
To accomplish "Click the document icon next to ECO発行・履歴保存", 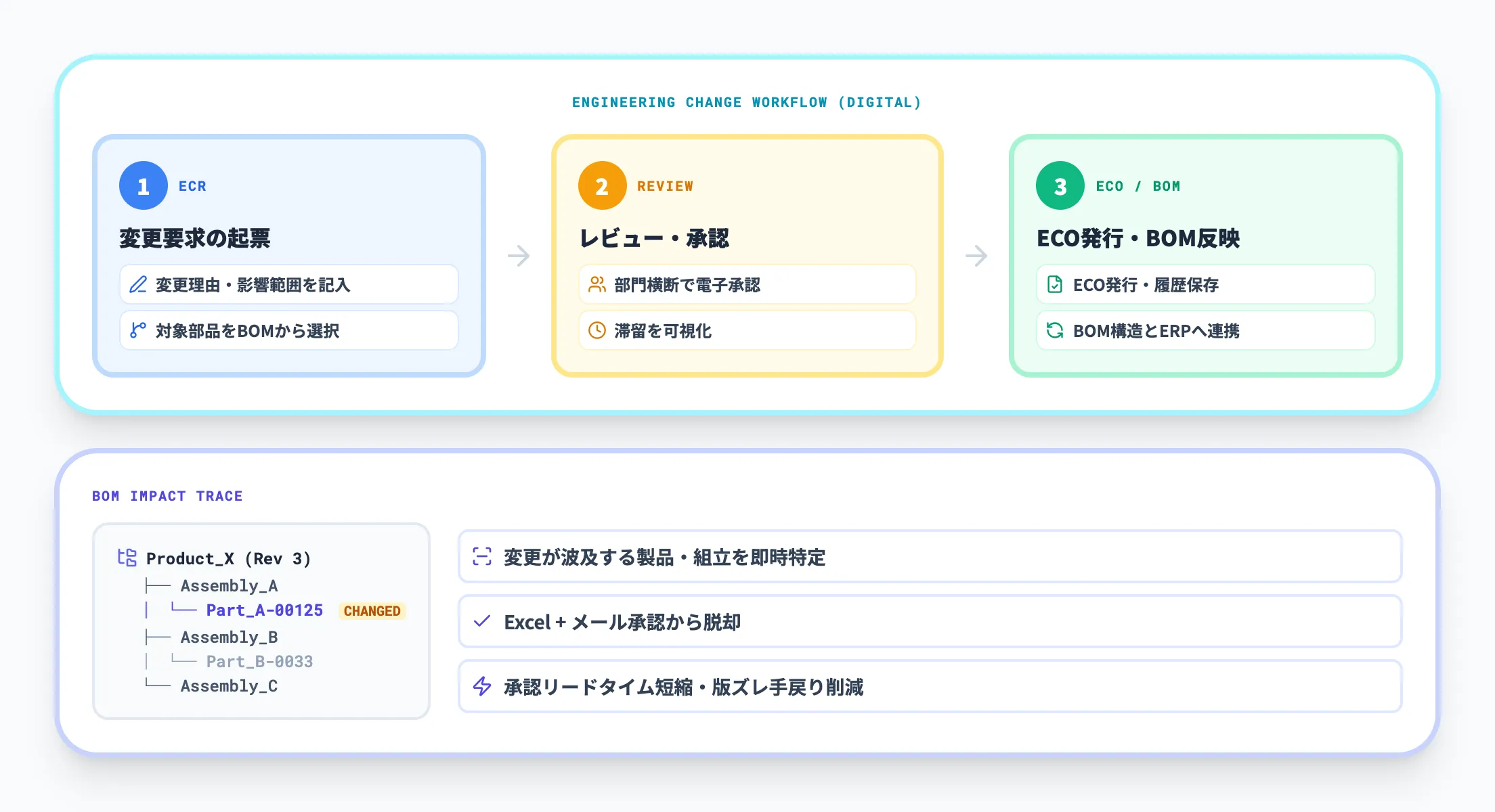I will click(x=1054, y=285).
